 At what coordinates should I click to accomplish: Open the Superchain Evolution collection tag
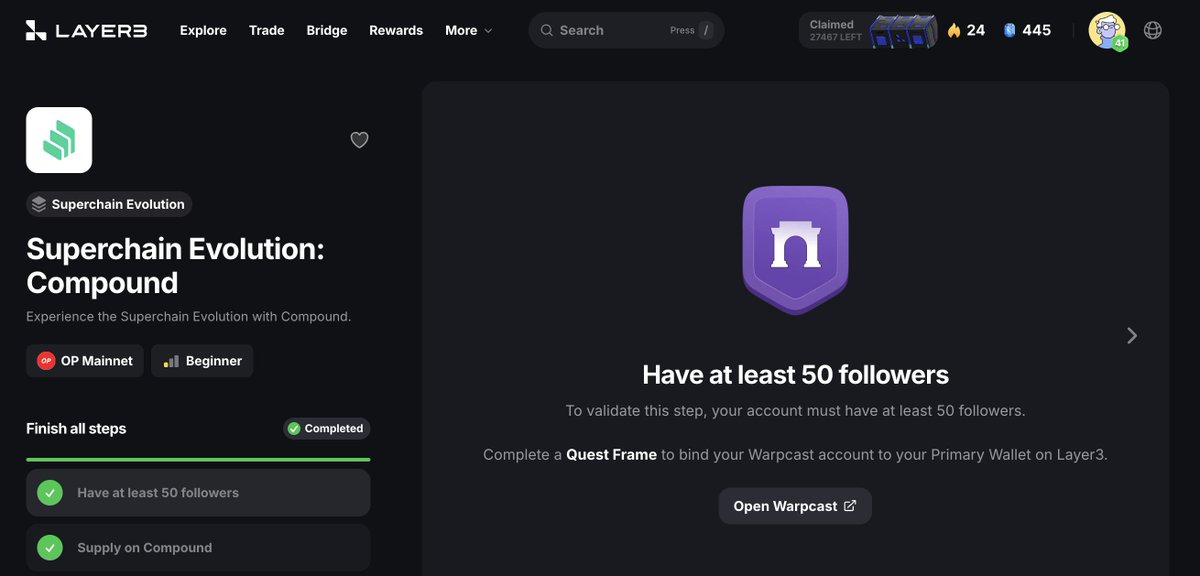(x=109, y=204)
